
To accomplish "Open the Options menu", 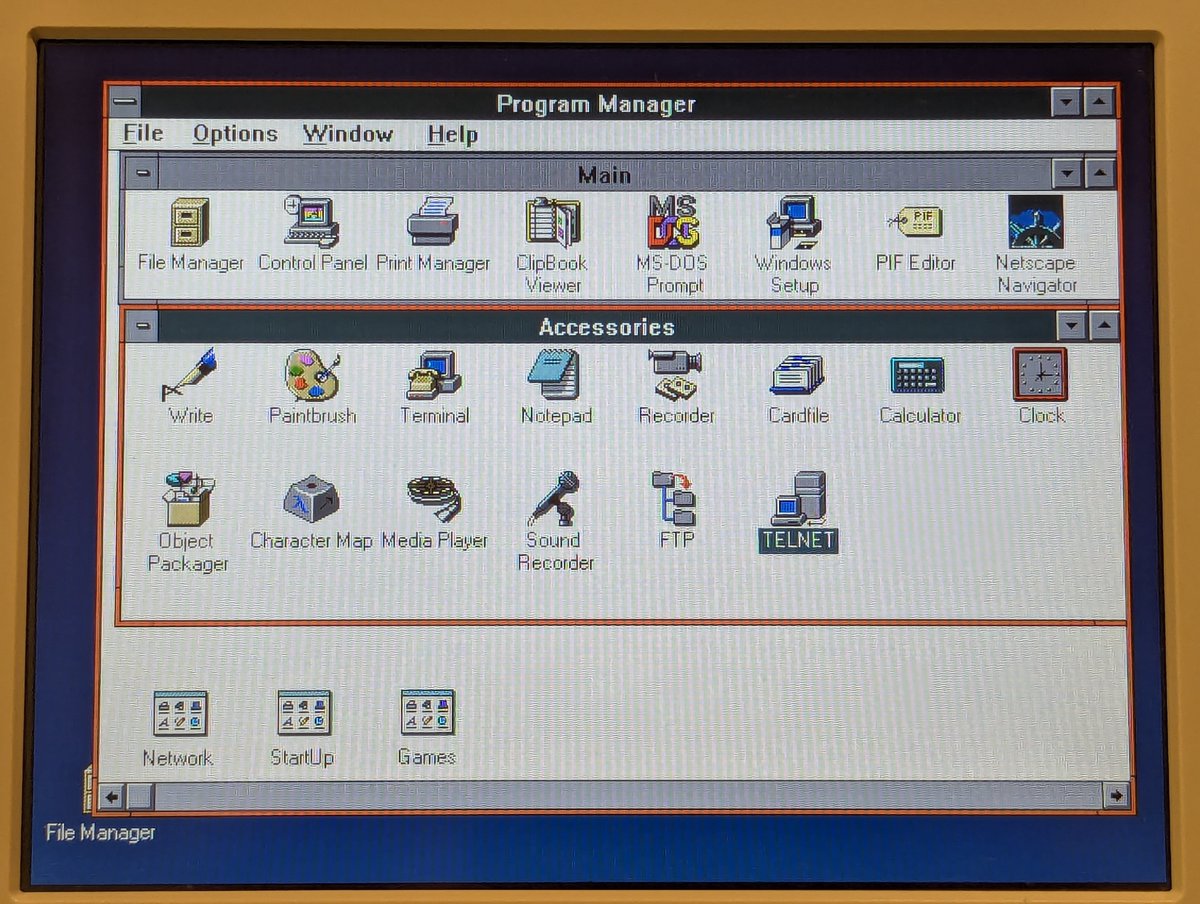I will coord(235,134).
